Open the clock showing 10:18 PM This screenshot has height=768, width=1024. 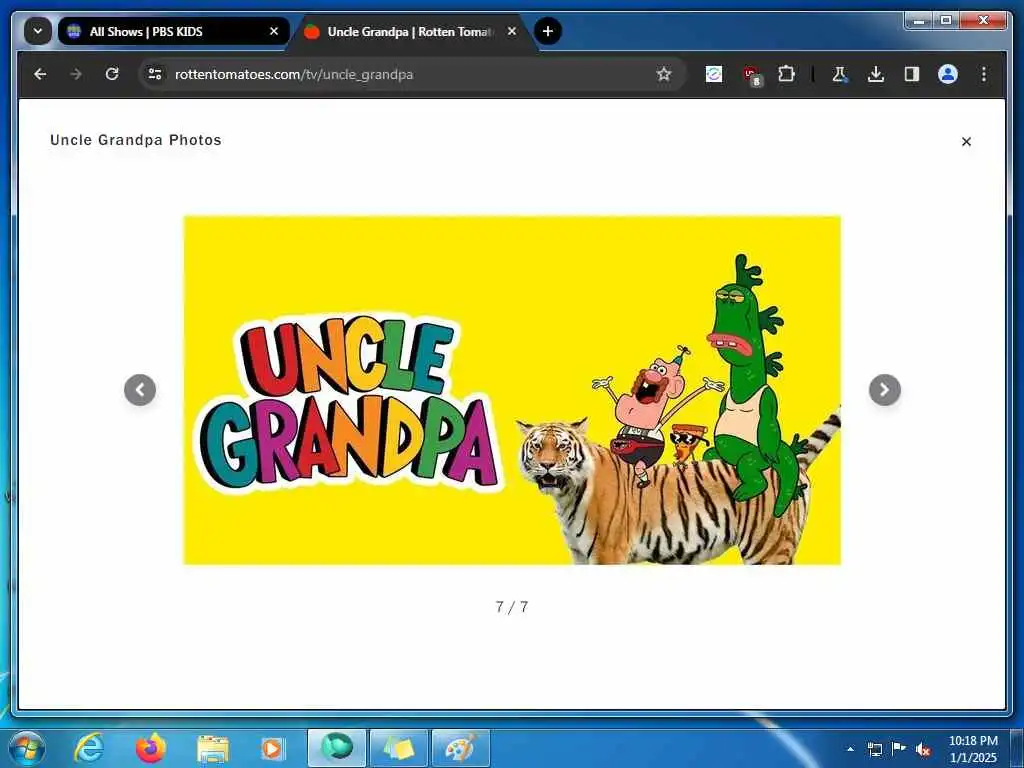pos(973,749)
